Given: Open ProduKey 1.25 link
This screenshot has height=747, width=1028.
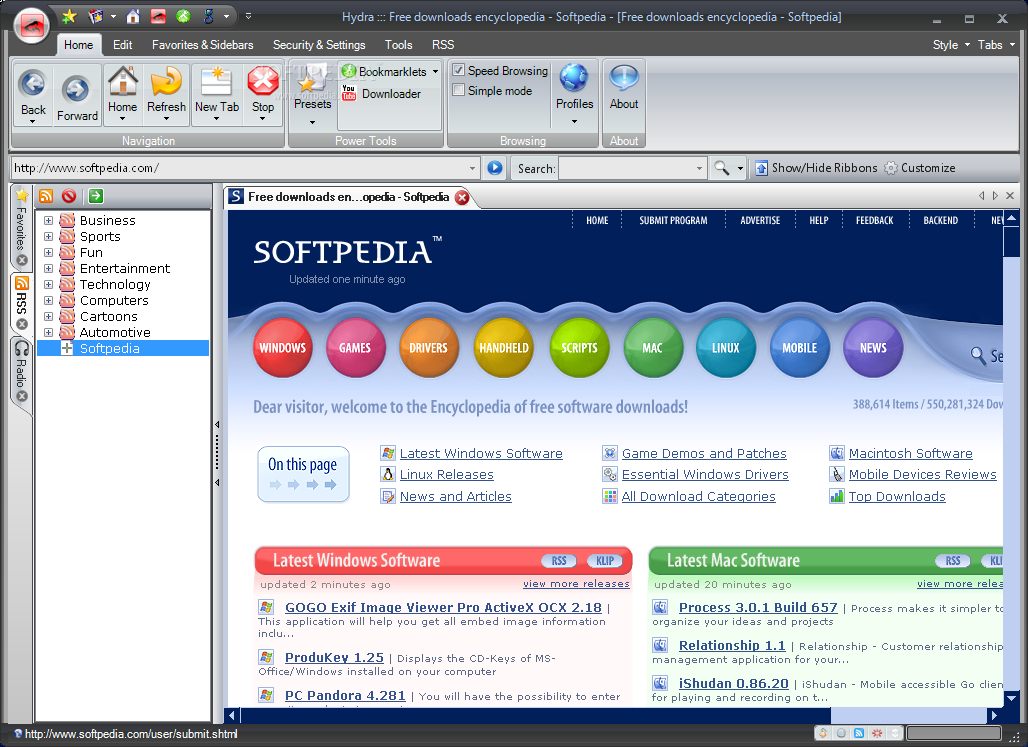Looking at the screenshot, I should (x=334, y=657).
